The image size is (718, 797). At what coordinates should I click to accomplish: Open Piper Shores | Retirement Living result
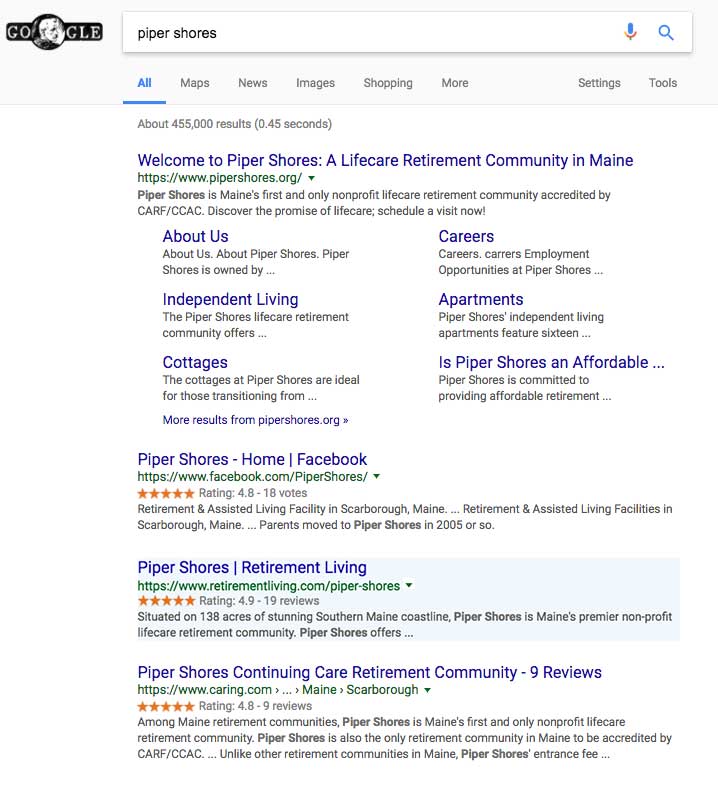pyautogui.click(x=252, y=567)
